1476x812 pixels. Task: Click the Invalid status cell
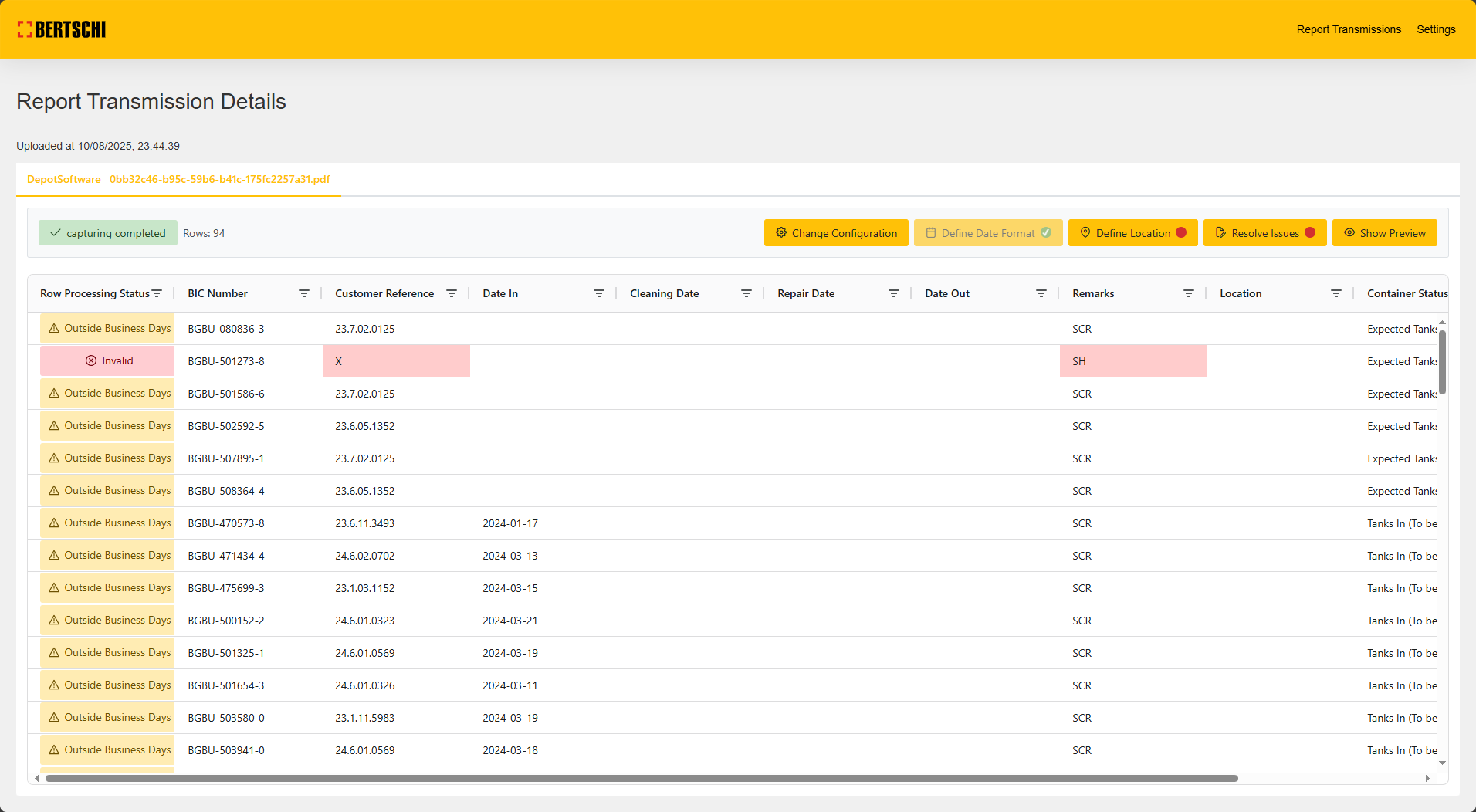(107, 361)
